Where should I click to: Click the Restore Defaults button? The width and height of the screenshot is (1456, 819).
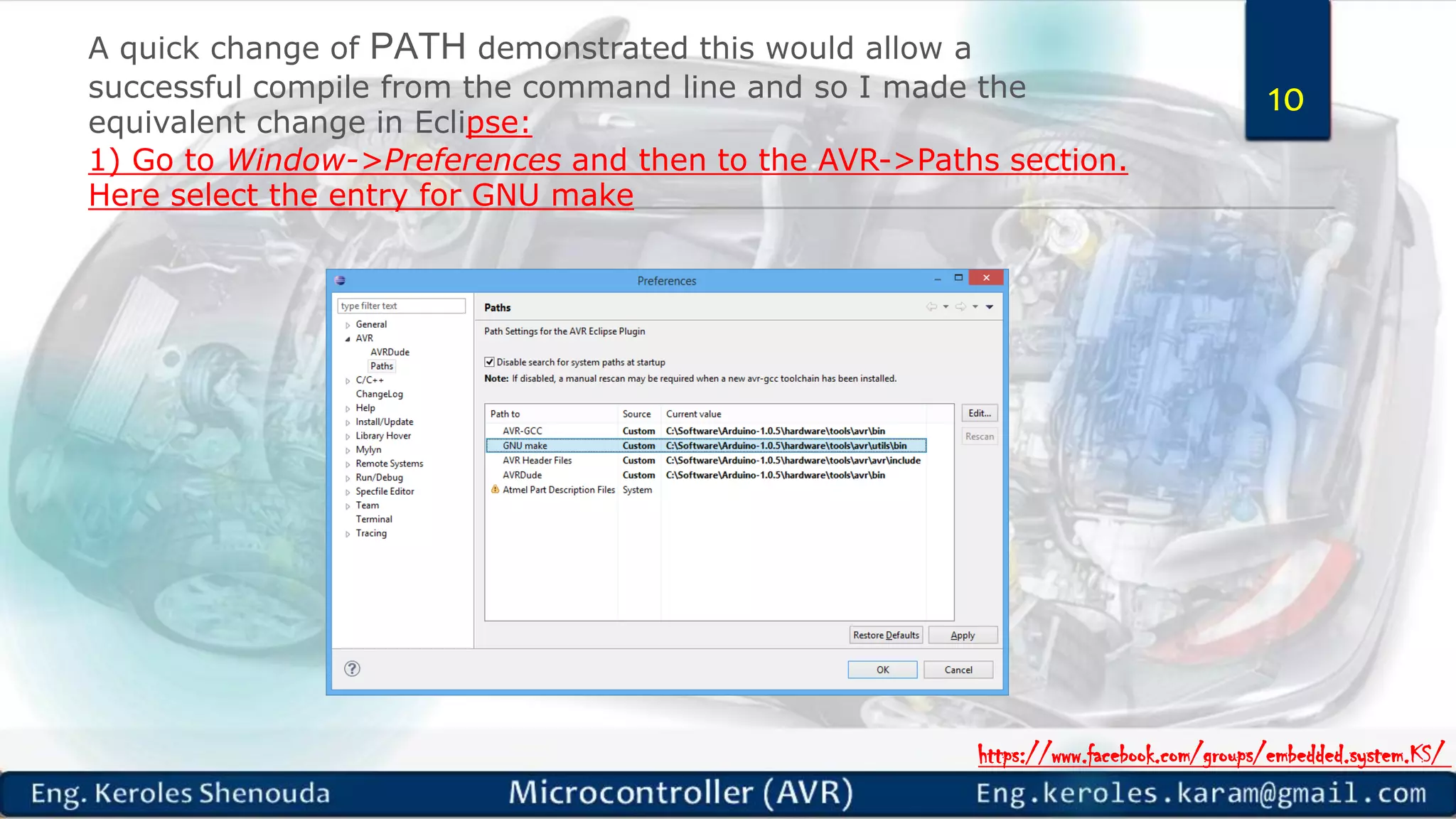pos(886,635)
